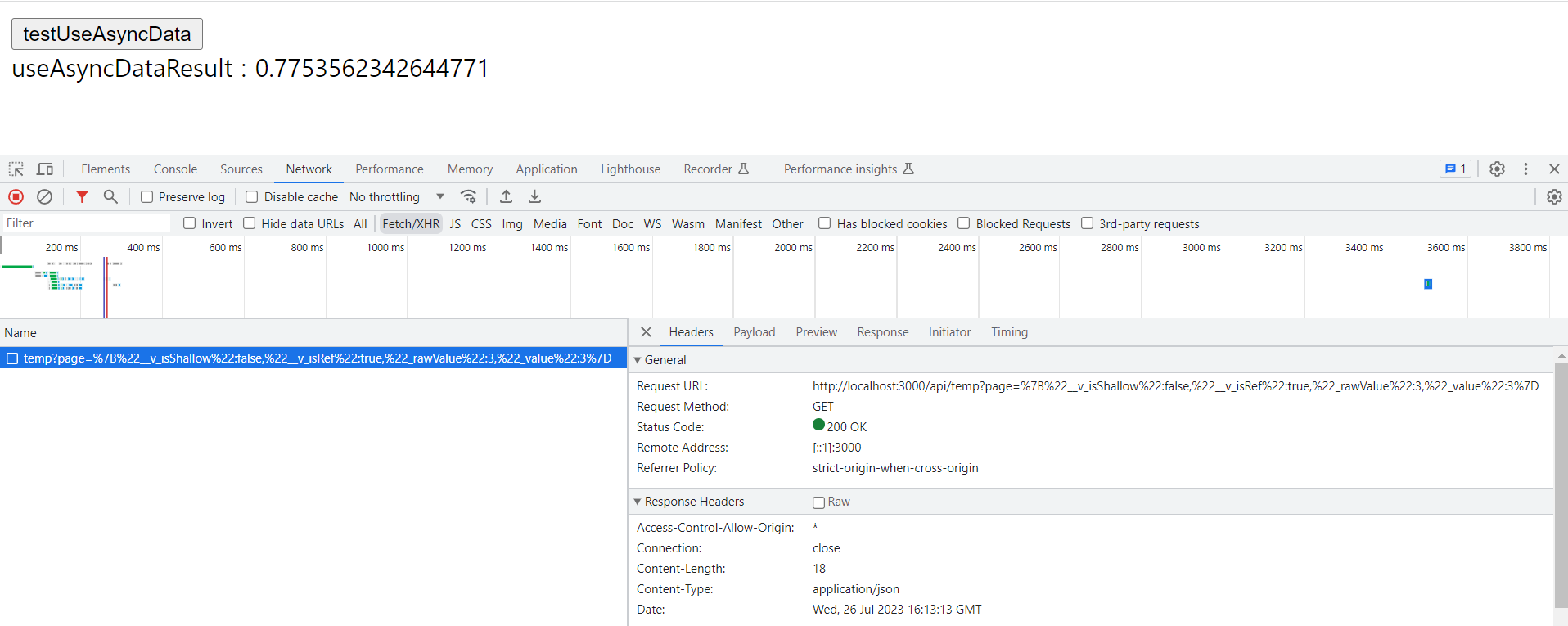Collapse the Response Headers section

pyautogui.click(x=638, y=502)
